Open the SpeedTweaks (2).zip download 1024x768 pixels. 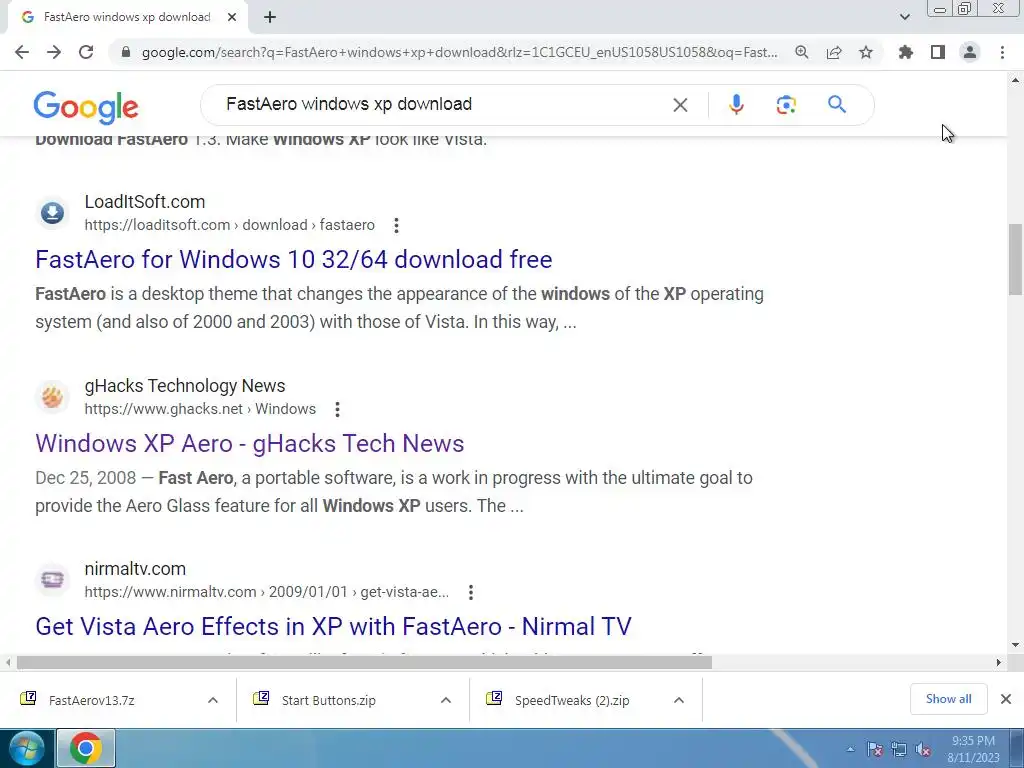[x=572, y=700]
